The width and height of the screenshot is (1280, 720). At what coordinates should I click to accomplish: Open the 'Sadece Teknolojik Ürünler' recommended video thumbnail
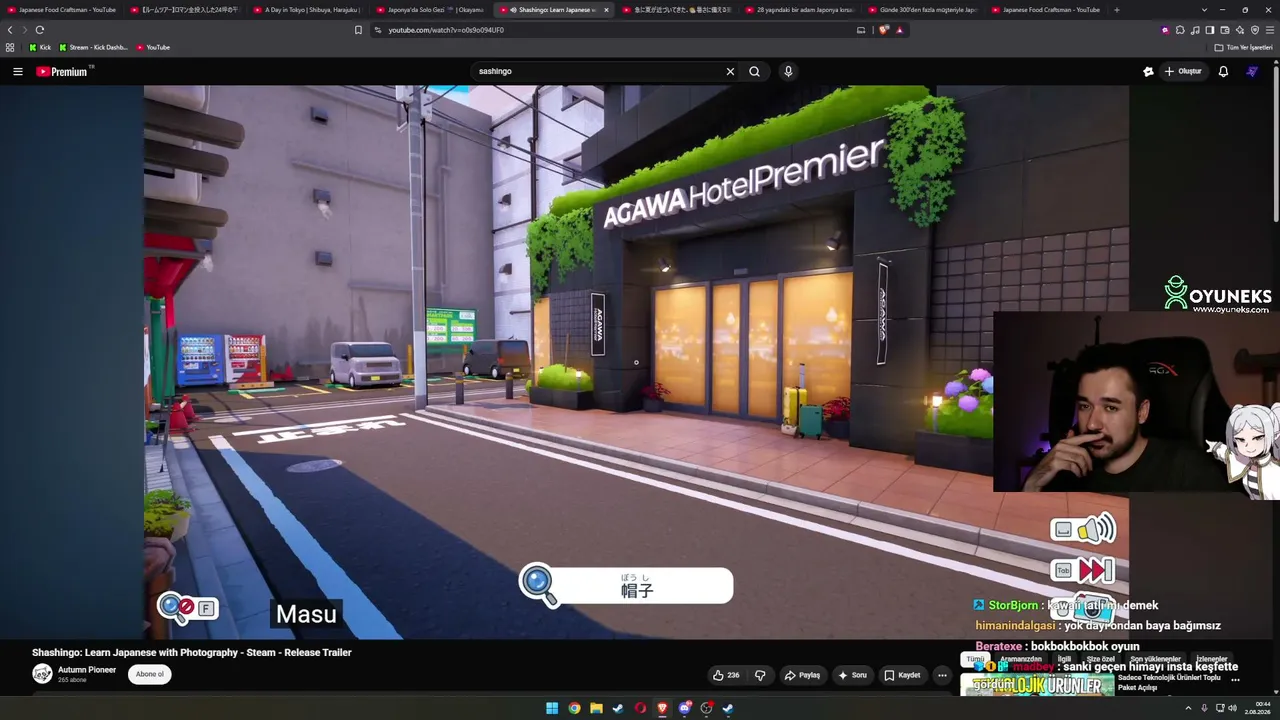1036,685
